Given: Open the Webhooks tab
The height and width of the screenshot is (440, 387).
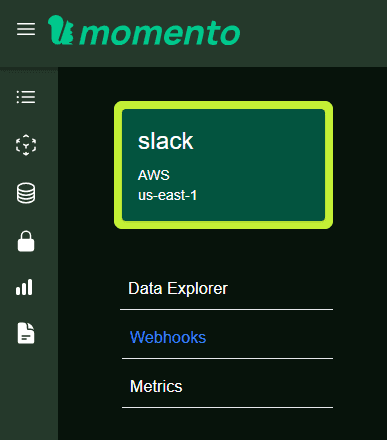Looking at the screenshot, I should tap(168, 337).
